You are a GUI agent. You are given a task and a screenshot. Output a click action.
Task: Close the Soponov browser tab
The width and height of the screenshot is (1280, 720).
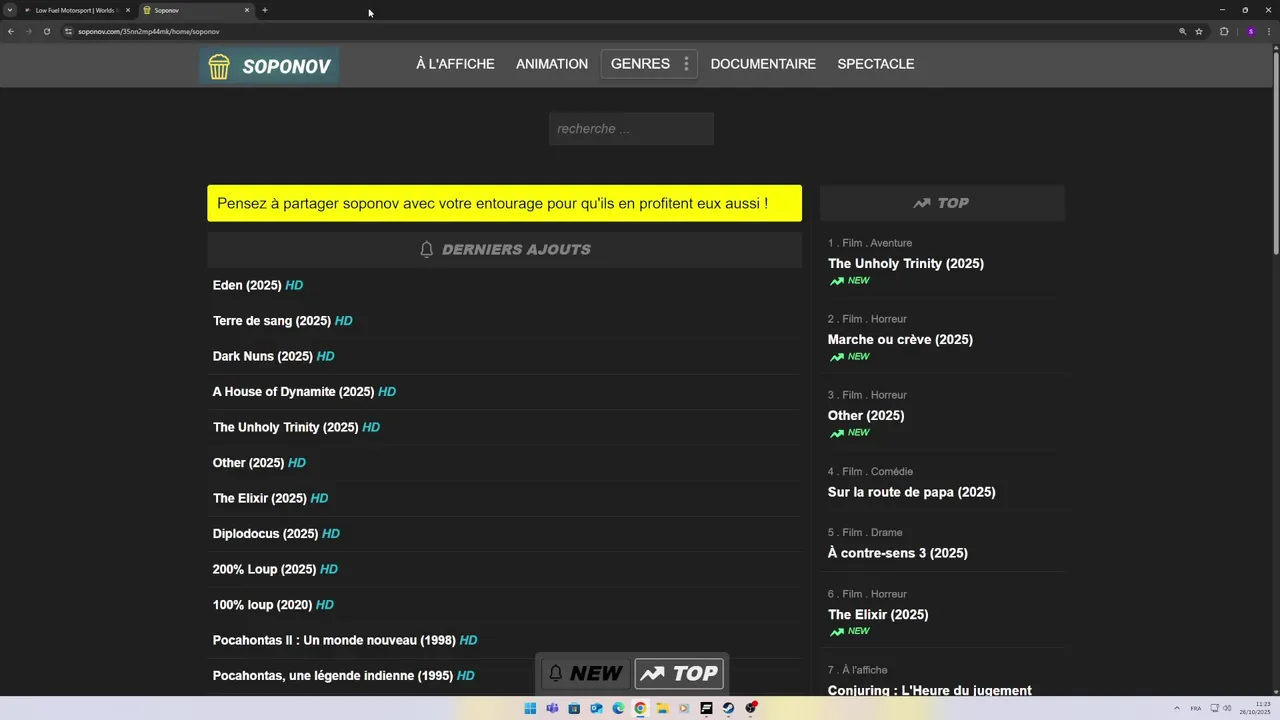coord(247,10)
